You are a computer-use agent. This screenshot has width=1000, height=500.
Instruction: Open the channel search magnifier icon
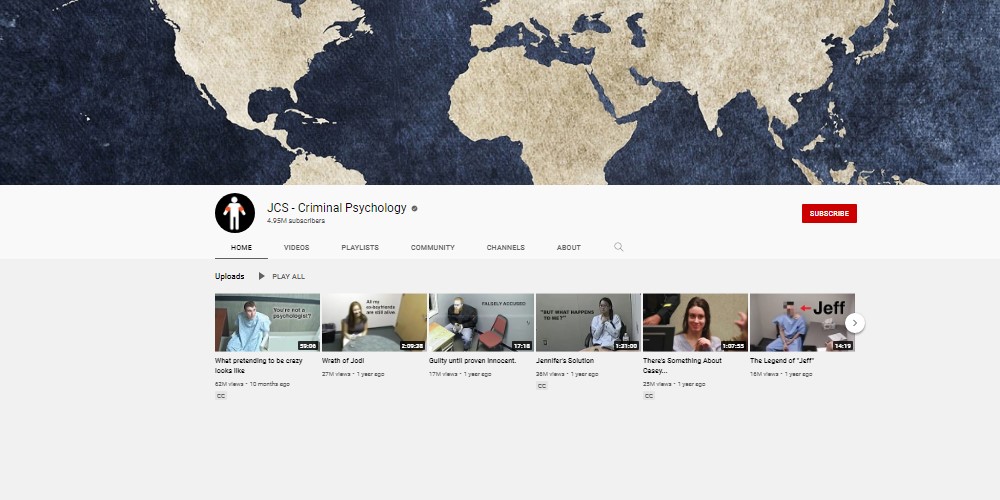[x=619, y=247]
